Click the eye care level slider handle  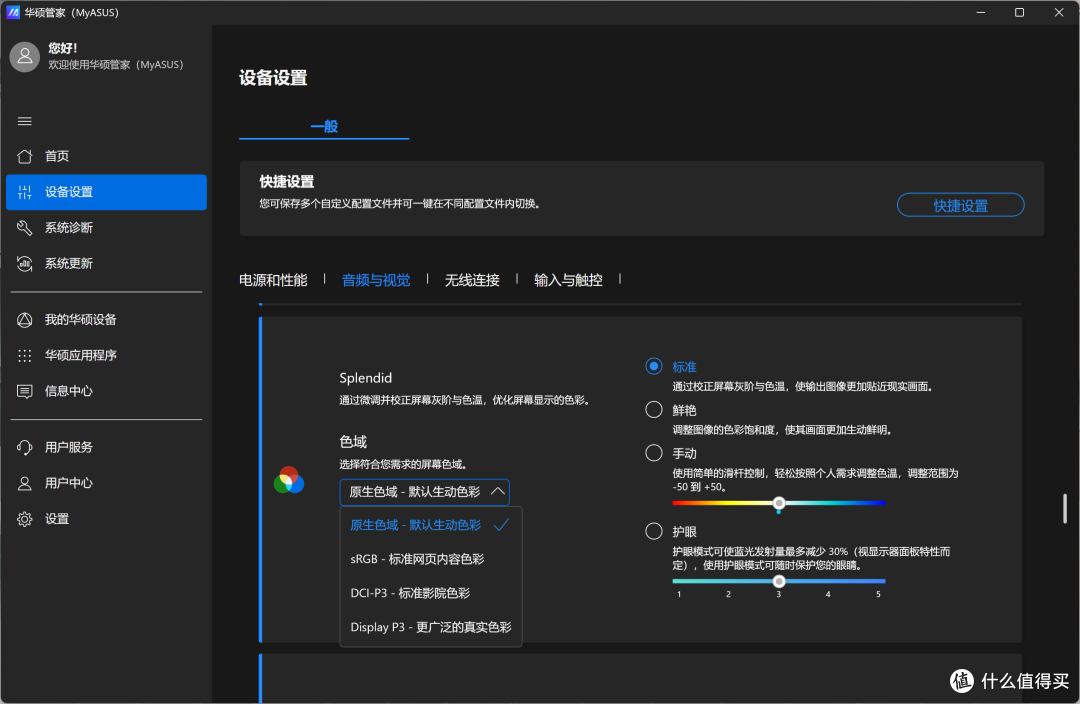point(779,581)
